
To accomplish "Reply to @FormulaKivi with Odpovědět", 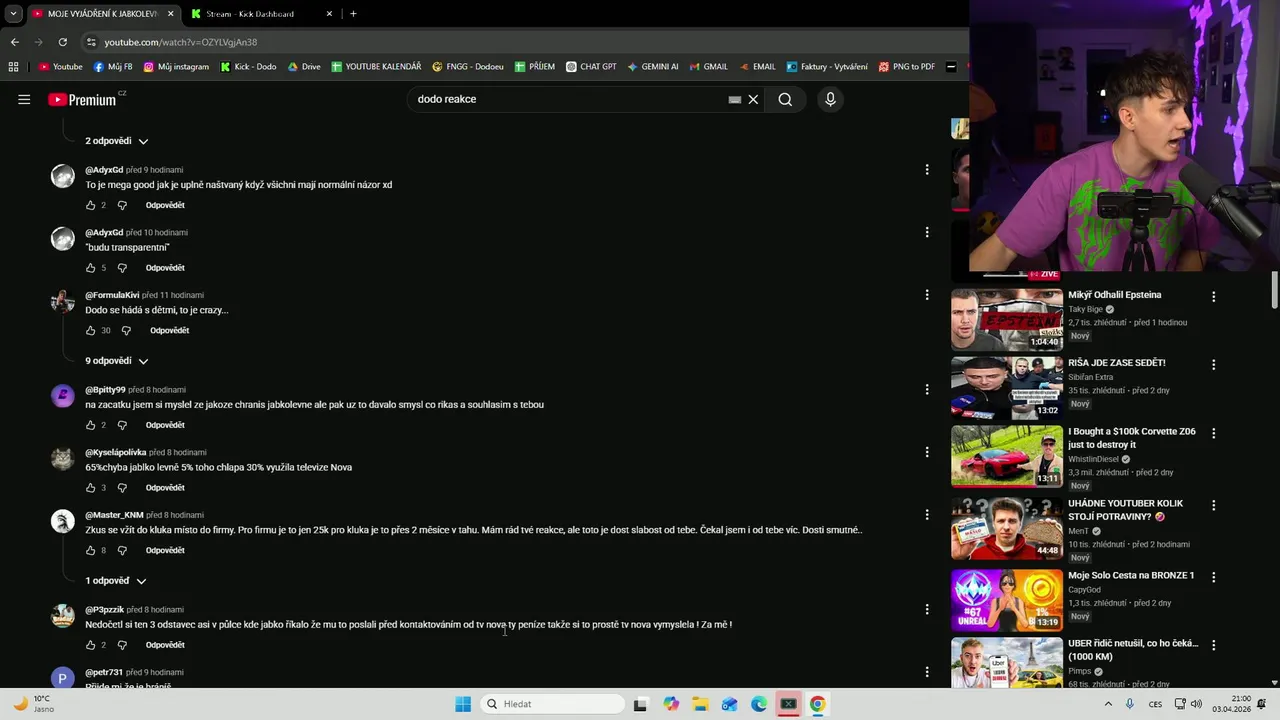I will 169,330.
